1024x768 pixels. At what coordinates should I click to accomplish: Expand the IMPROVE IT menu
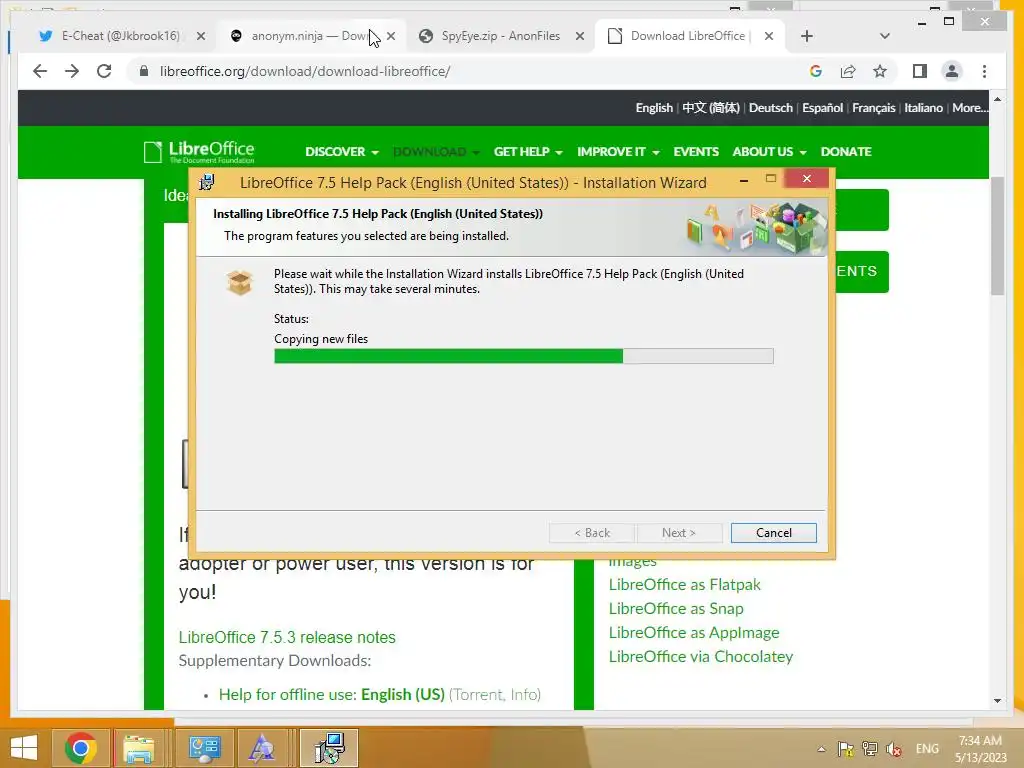618,152
